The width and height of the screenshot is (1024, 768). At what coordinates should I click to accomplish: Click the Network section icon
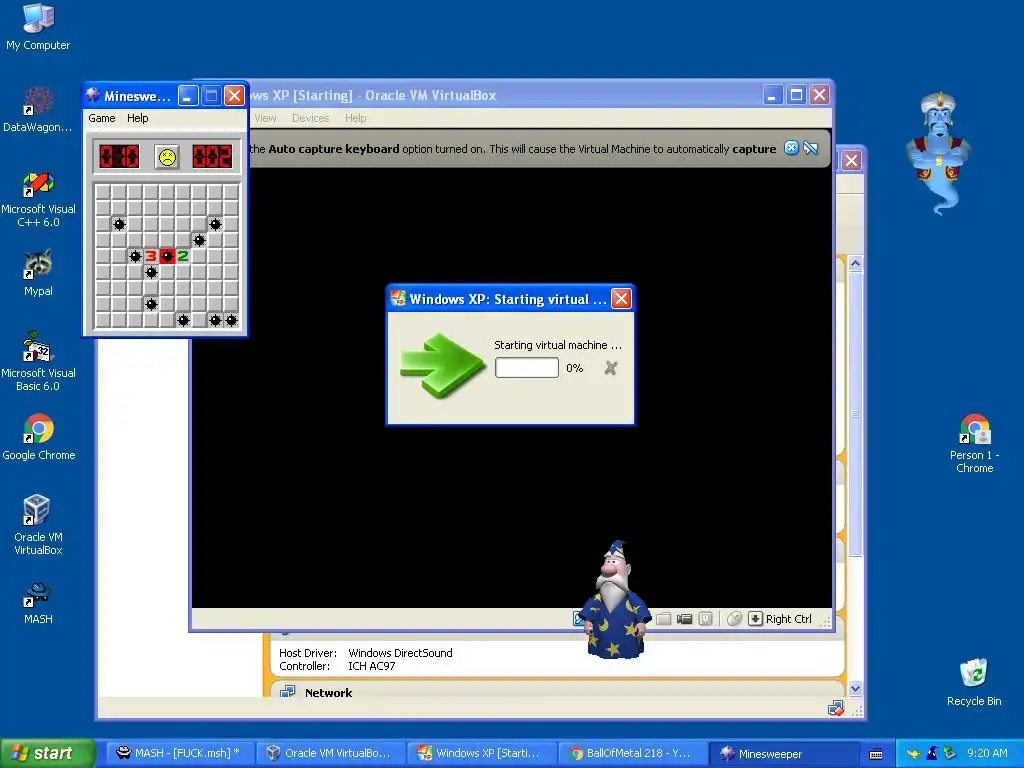tap(287, 692)
